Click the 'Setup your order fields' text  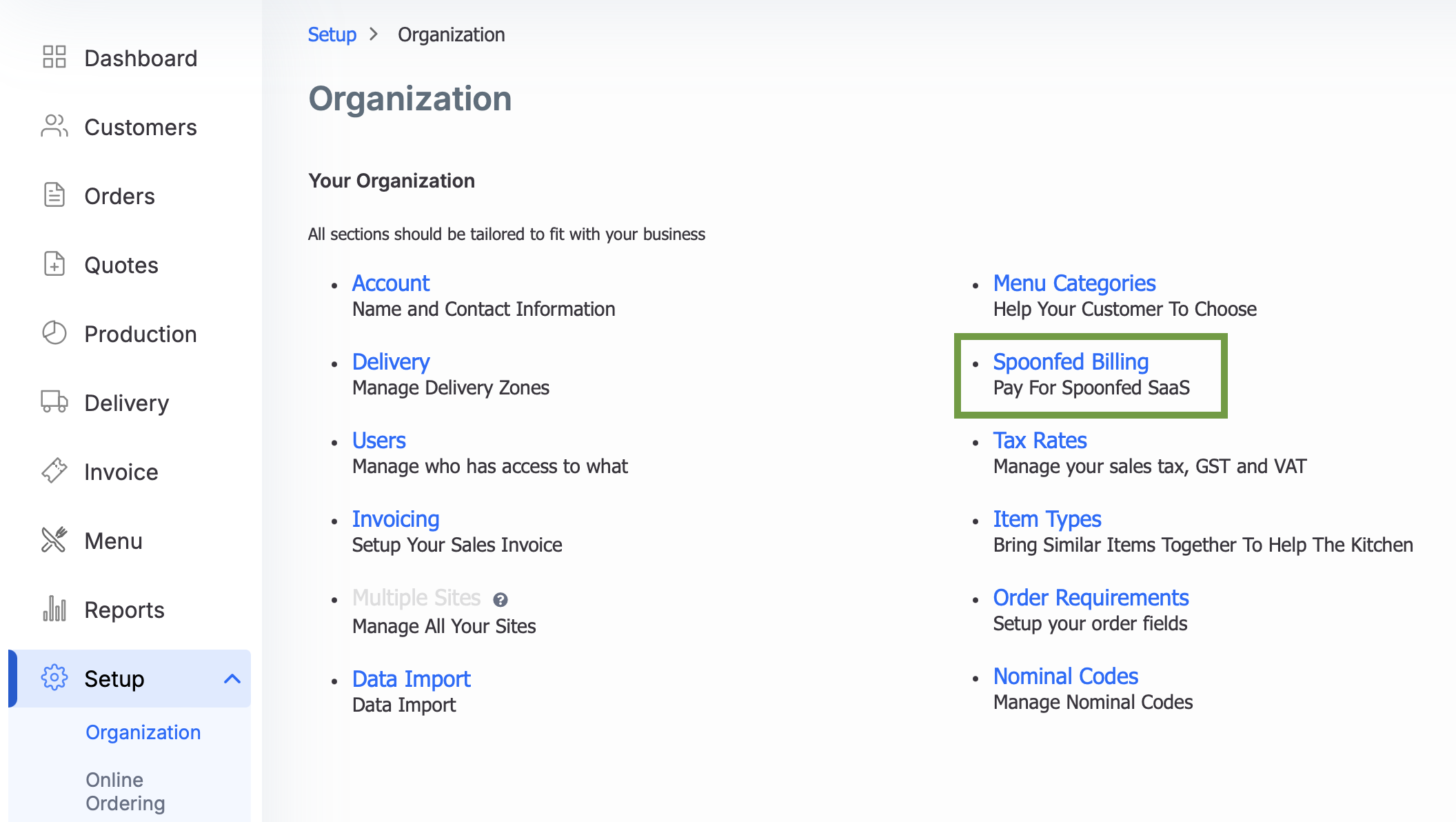click(x=1091, y=623)
